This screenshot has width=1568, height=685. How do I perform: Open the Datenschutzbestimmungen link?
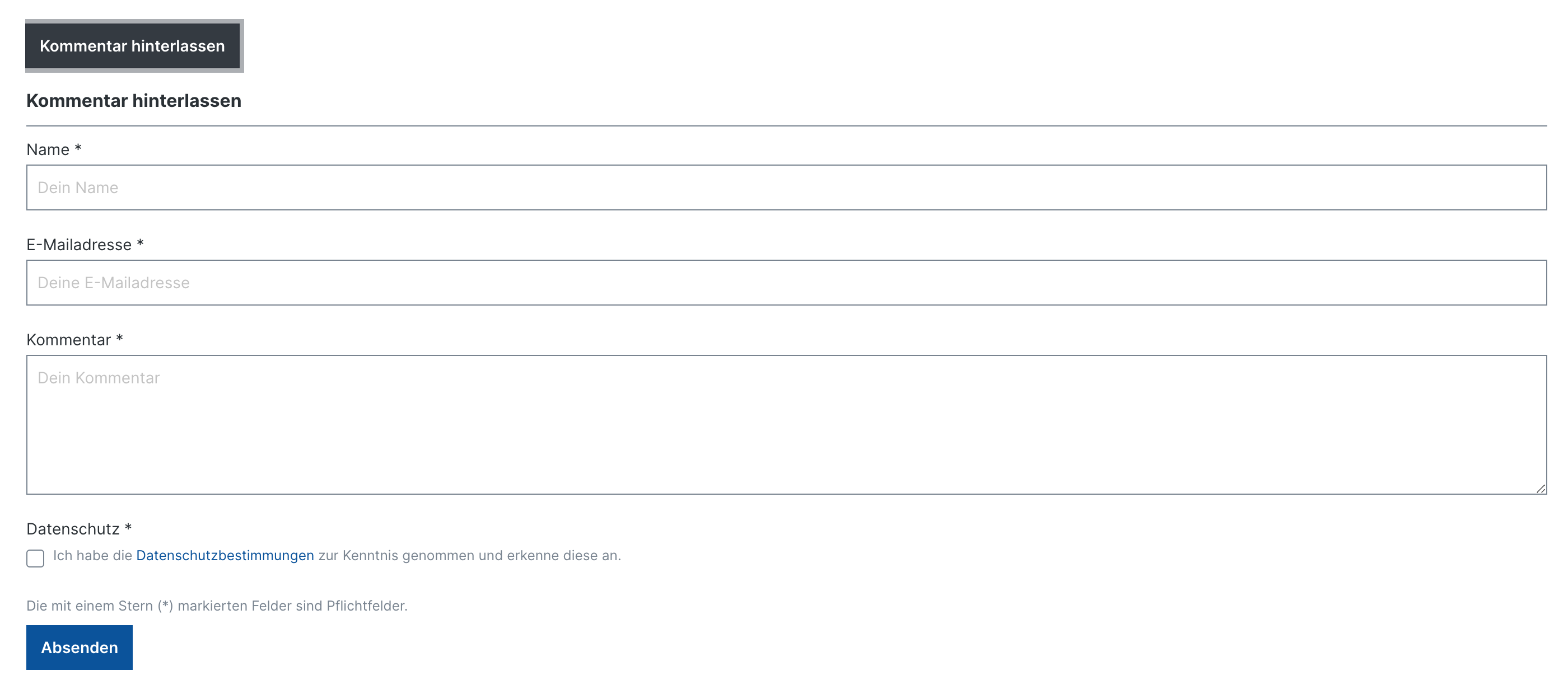(225, 555)
